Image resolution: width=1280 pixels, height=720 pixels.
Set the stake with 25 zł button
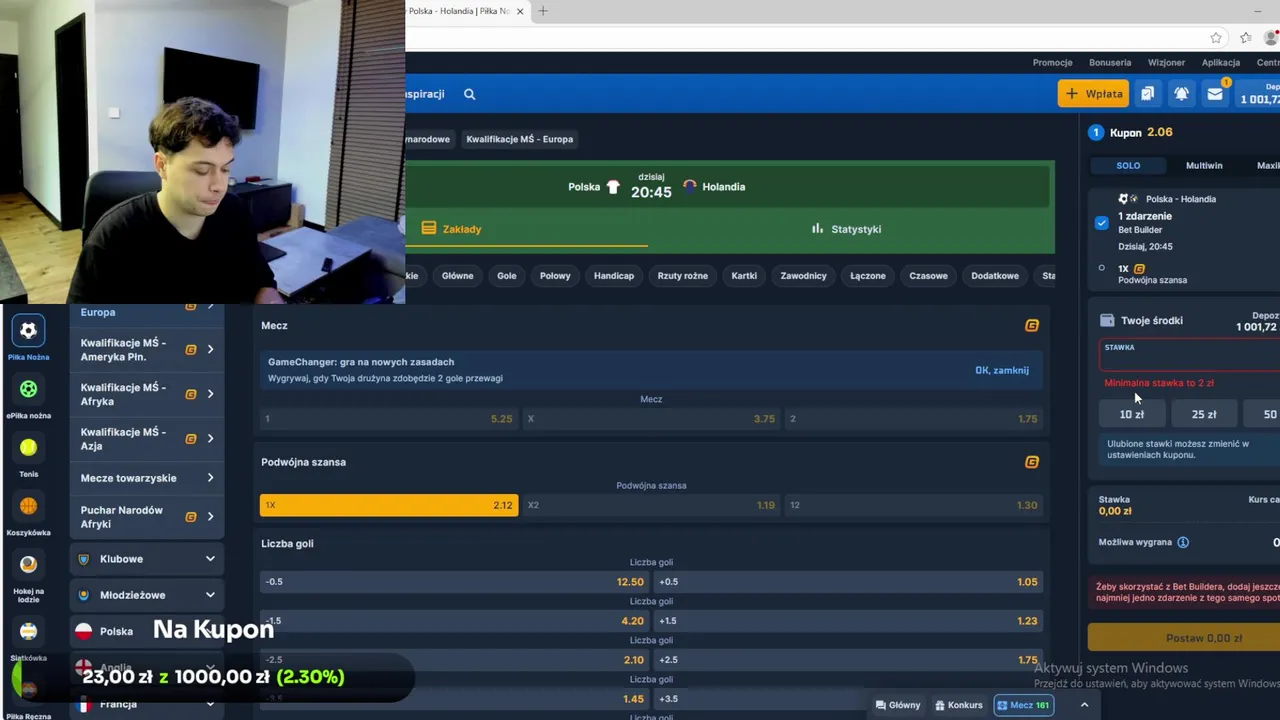coord(1204,414)
